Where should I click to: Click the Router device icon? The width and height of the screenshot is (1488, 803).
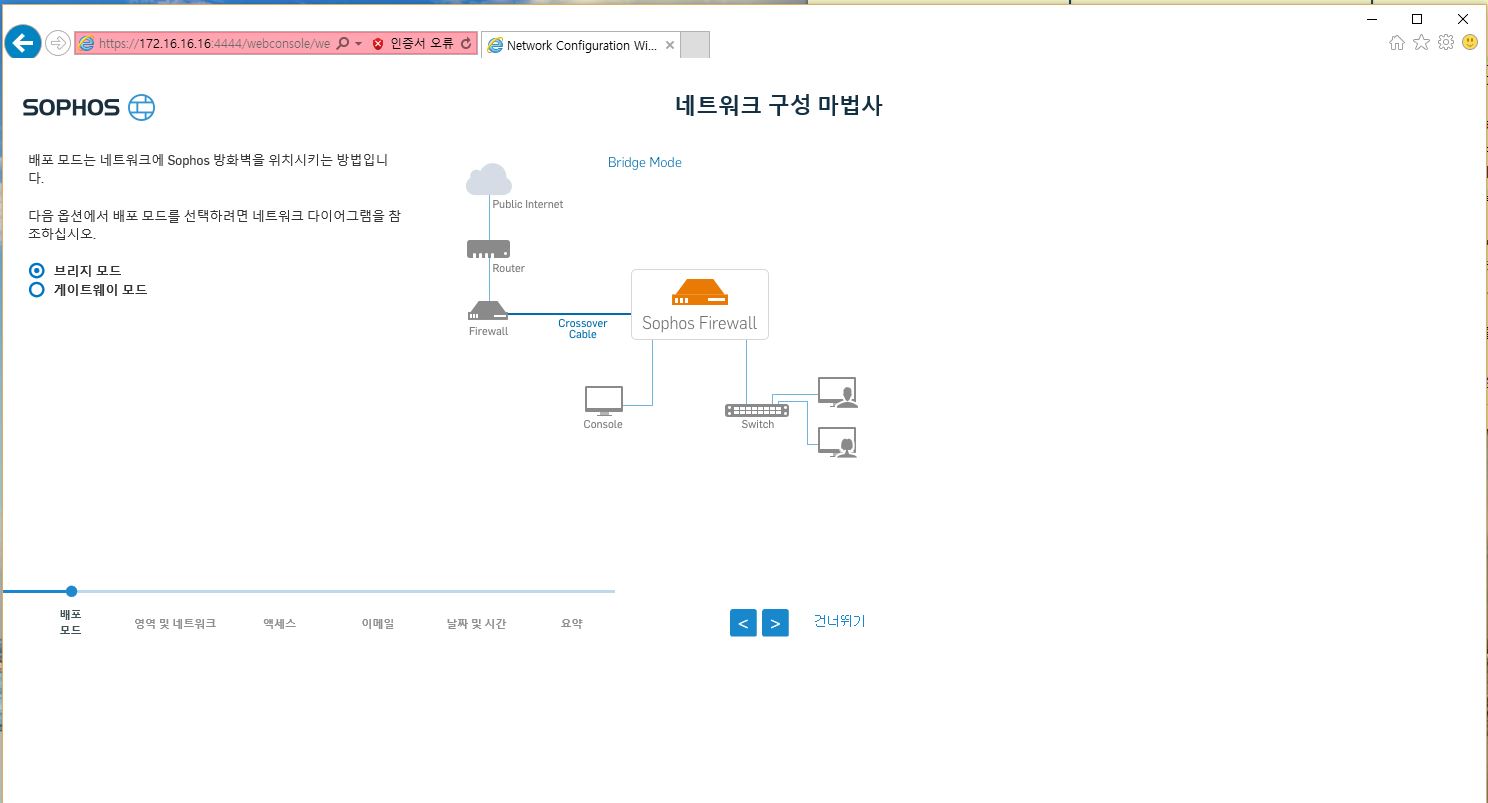point(489,249)
